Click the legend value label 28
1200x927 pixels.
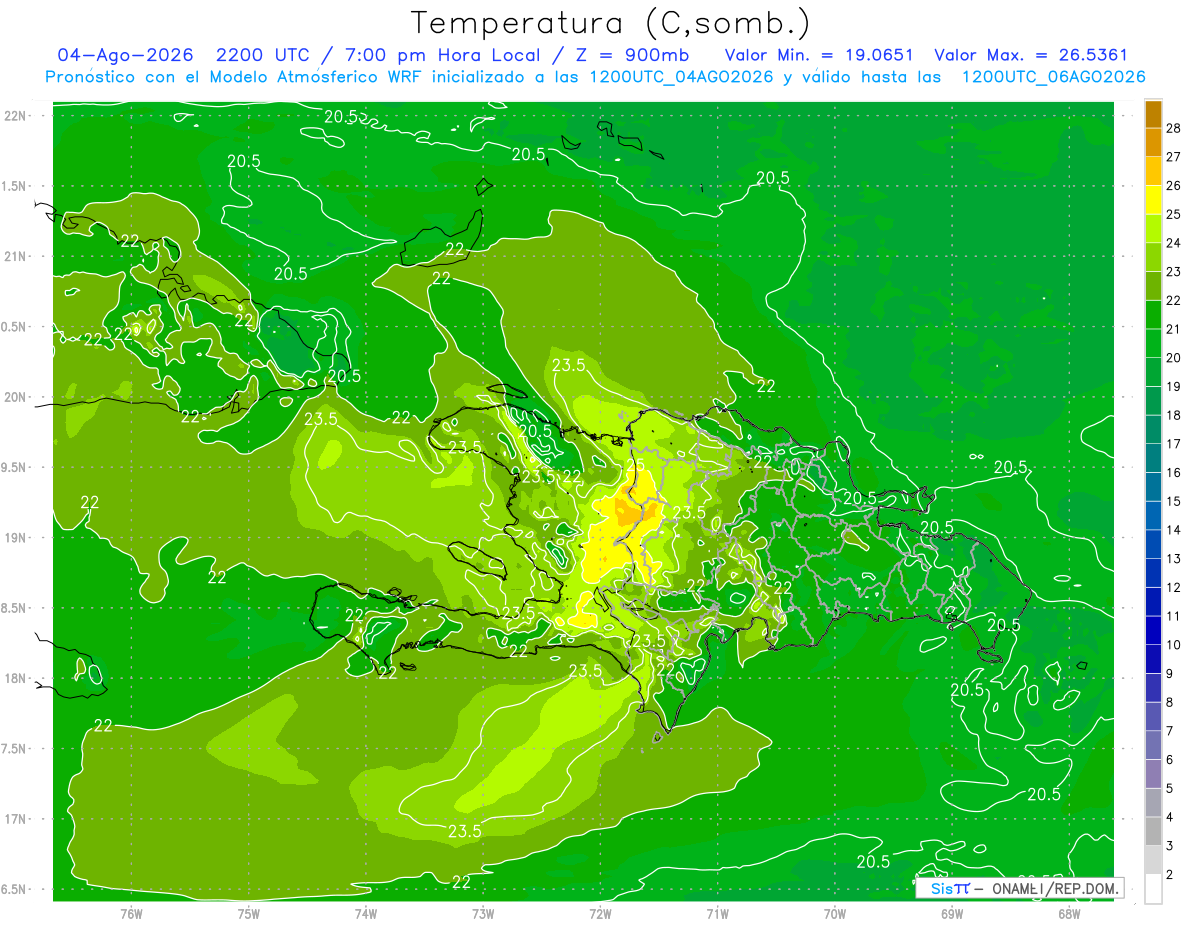tap(1173, 128)
